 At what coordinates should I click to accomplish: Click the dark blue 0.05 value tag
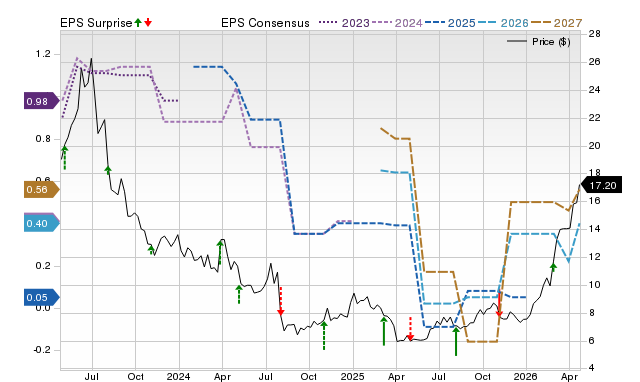point(42,298)
